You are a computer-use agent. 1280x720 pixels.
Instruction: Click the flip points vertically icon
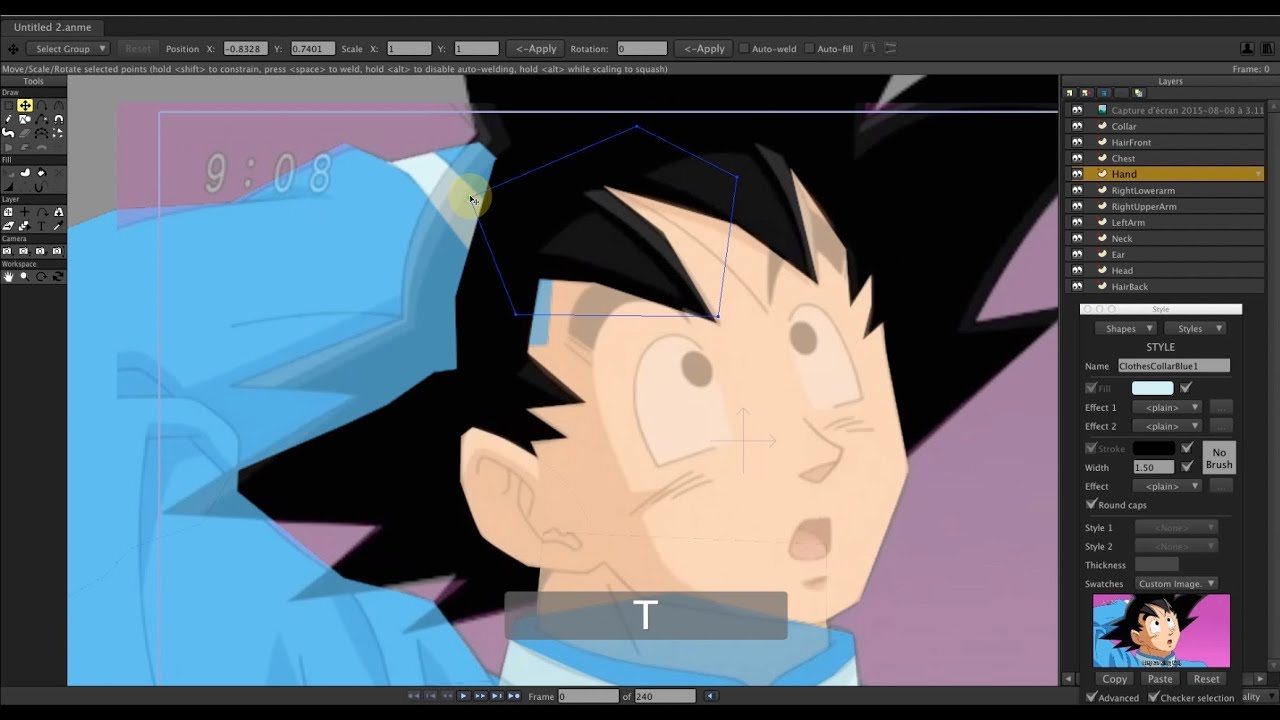click(890, 48)
